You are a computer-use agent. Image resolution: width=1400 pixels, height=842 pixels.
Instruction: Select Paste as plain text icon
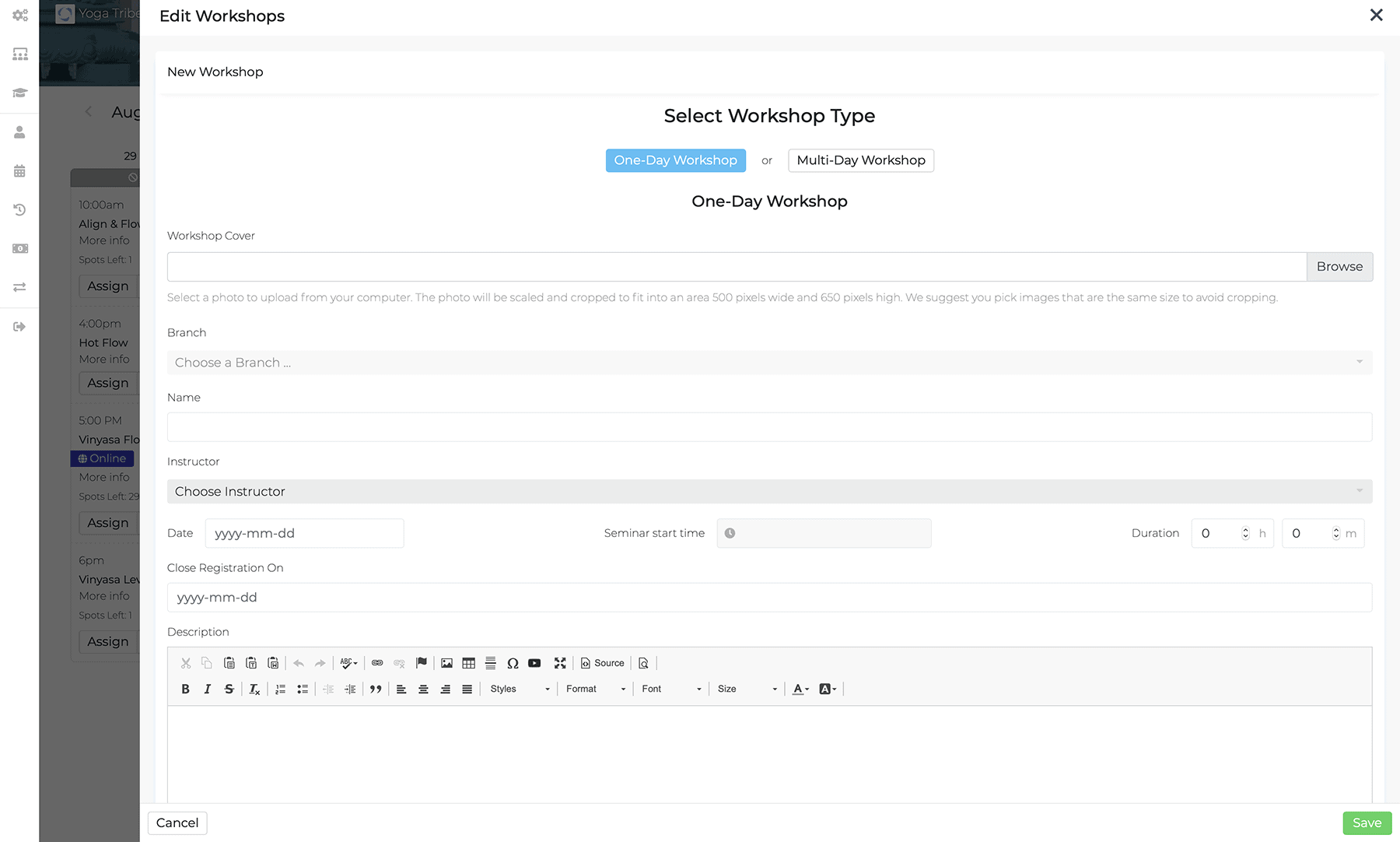[251, 663]
